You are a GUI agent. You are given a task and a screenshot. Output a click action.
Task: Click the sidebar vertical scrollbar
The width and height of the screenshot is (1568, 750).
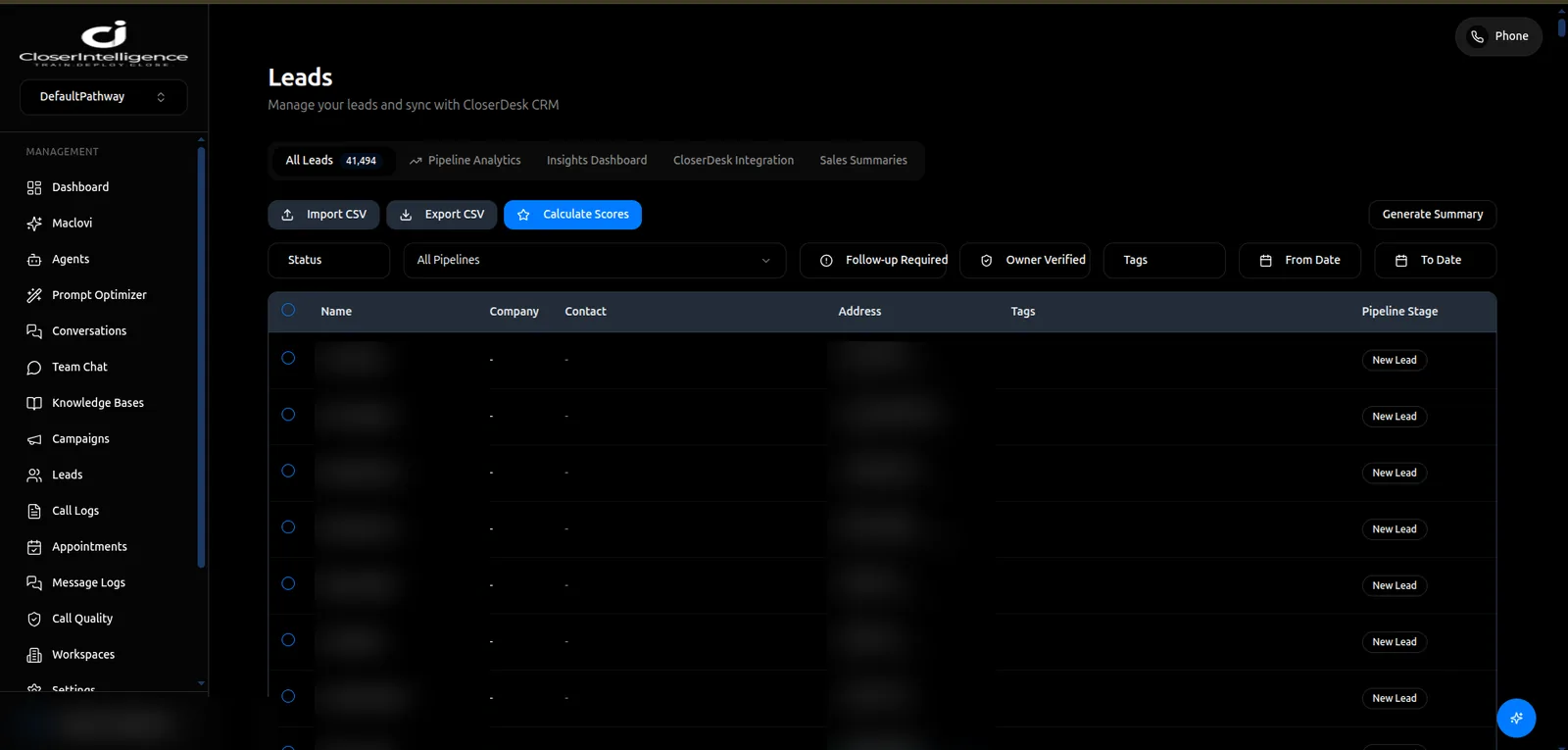tap(201, 358)
